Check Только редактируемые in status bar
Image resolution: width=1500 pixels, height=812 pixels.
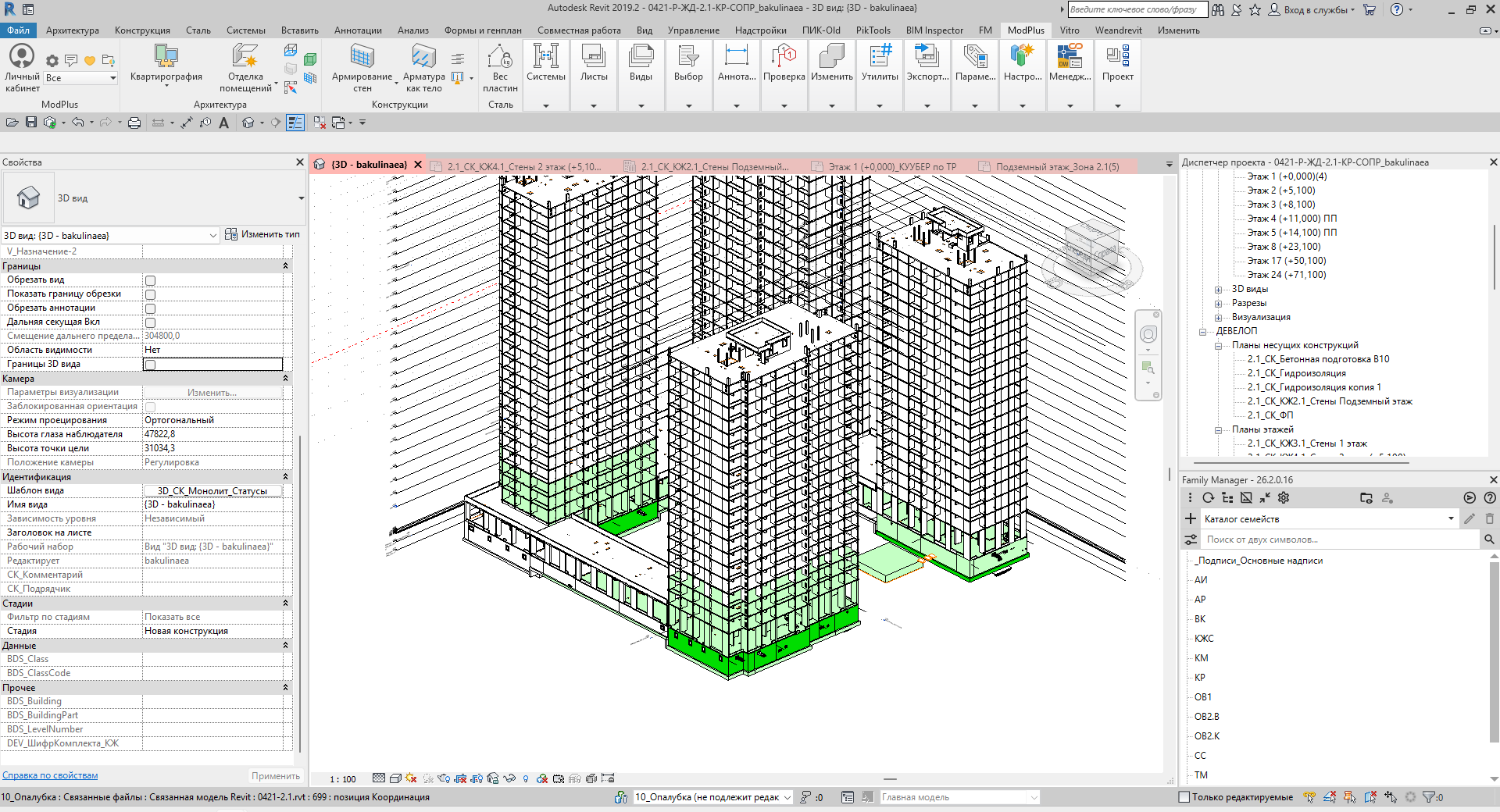pyautogui.click(x=1184, y=797)
